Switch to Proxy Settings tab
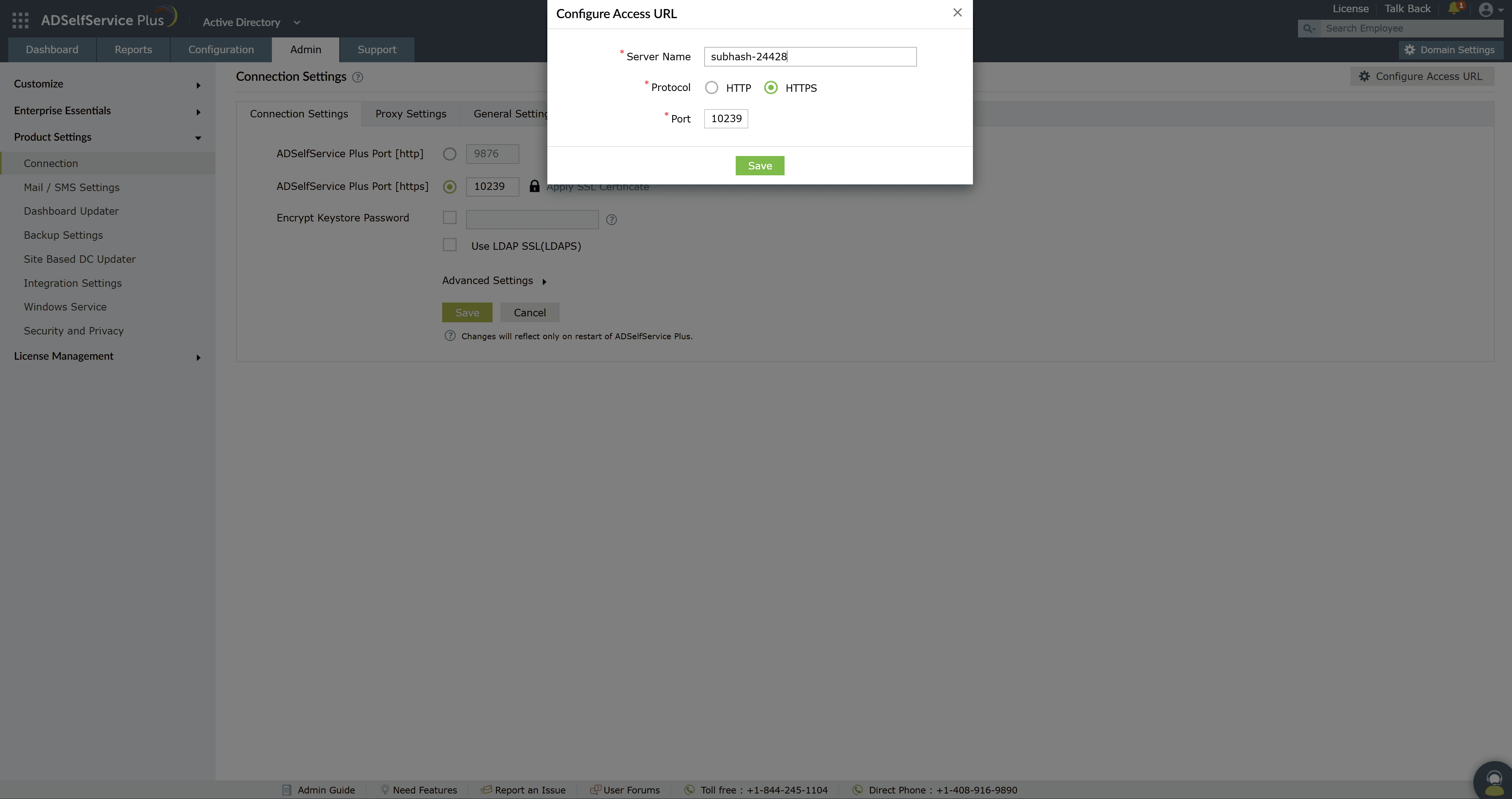The width and height of the screenshot is (1512, 799). pos(410,114)
